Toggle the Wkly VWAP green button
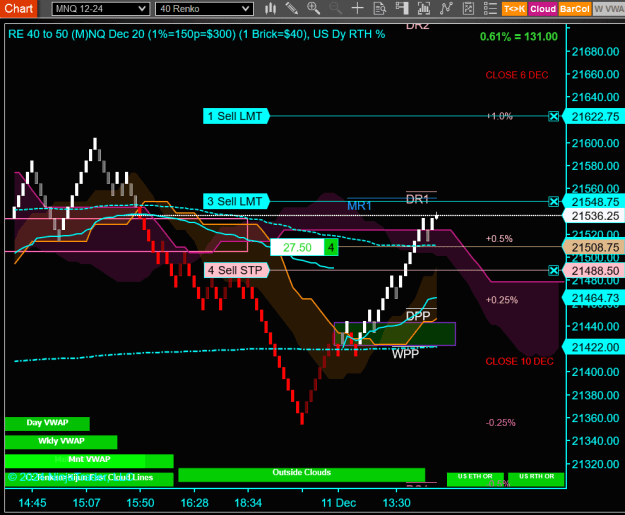 (x=61, y=442)
